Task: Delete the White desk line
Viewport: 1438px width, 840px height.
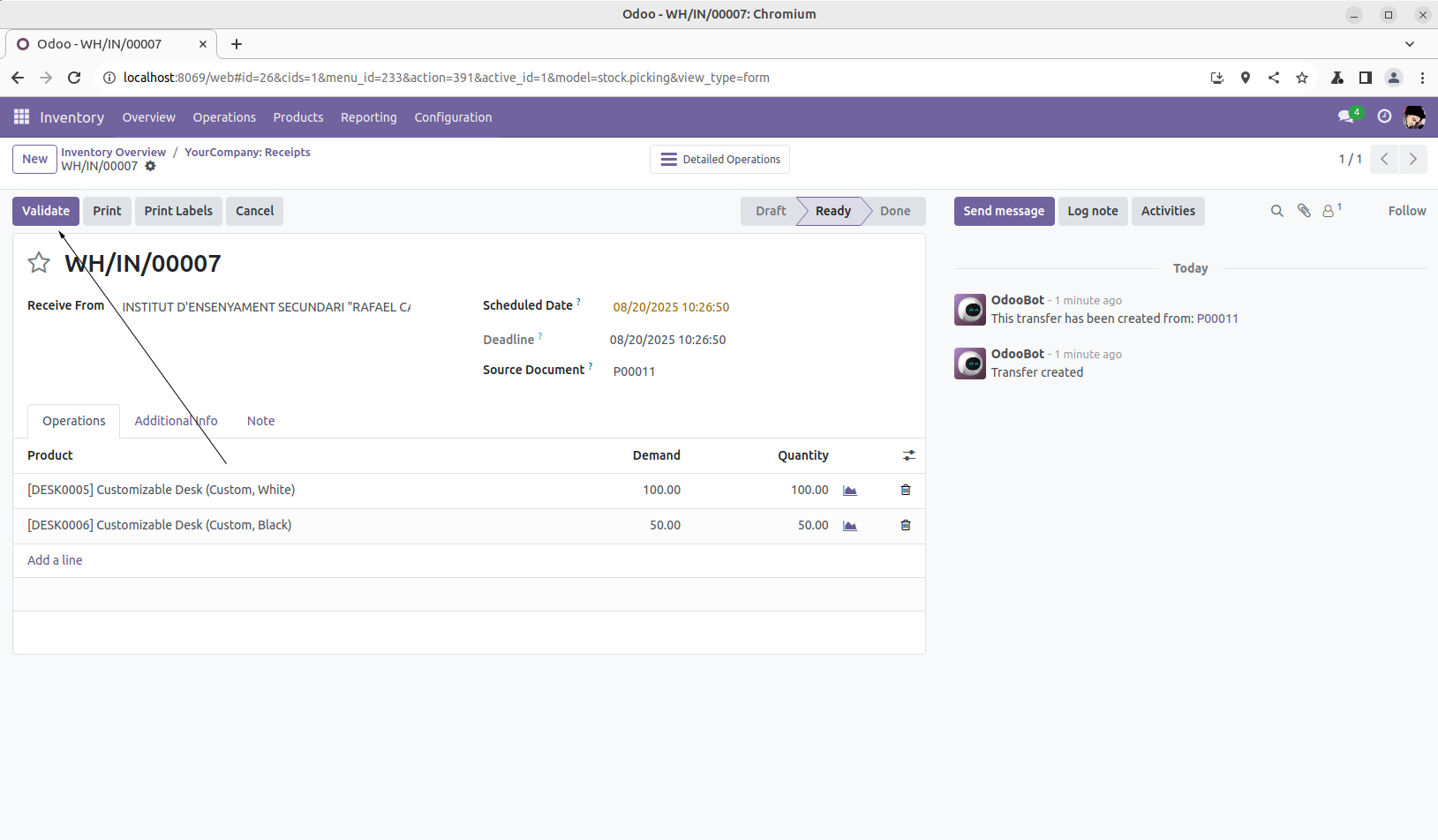Action: coord(905,491)
